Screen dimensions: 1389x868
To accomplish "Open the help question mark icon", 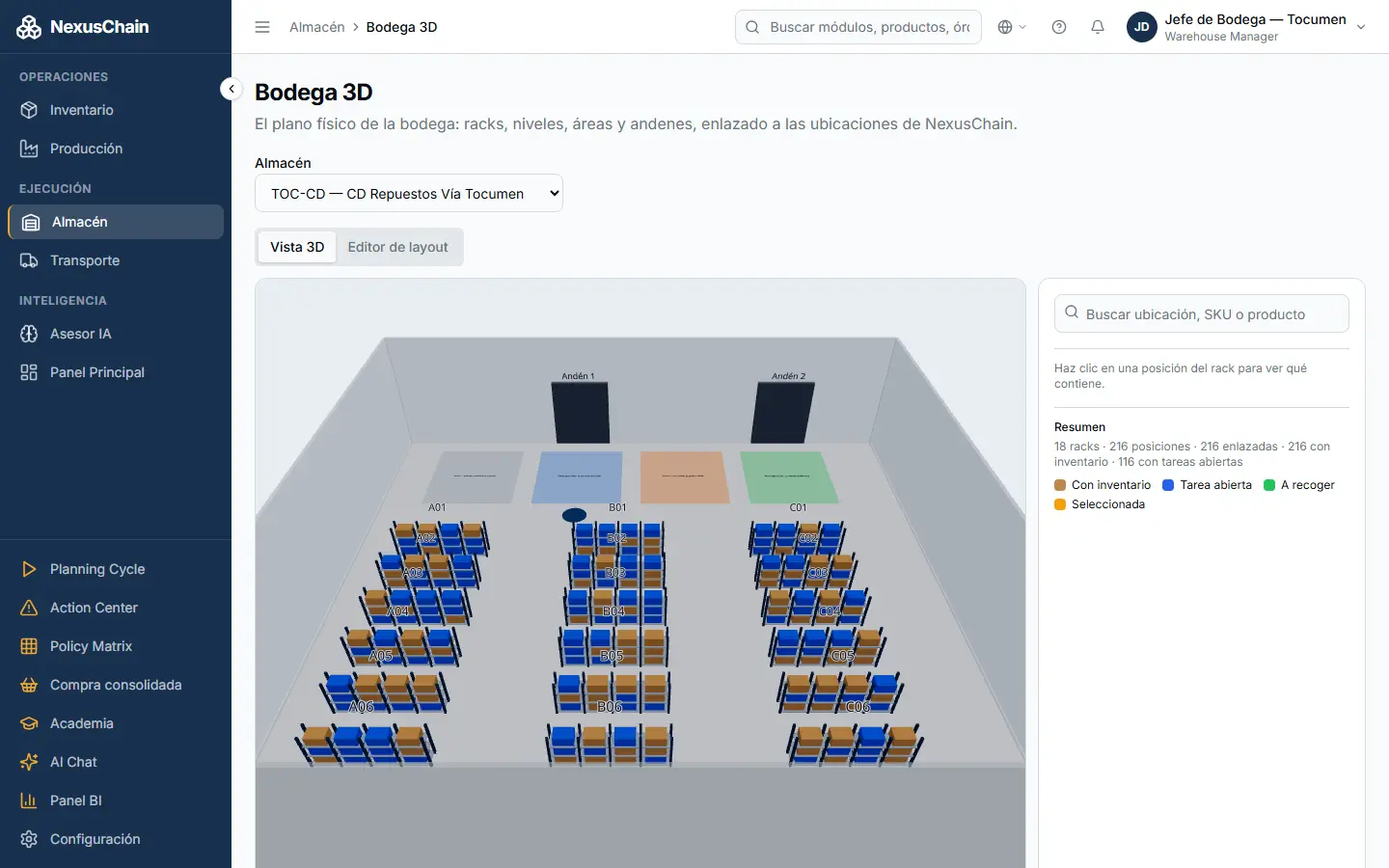I will (1059, 27).
